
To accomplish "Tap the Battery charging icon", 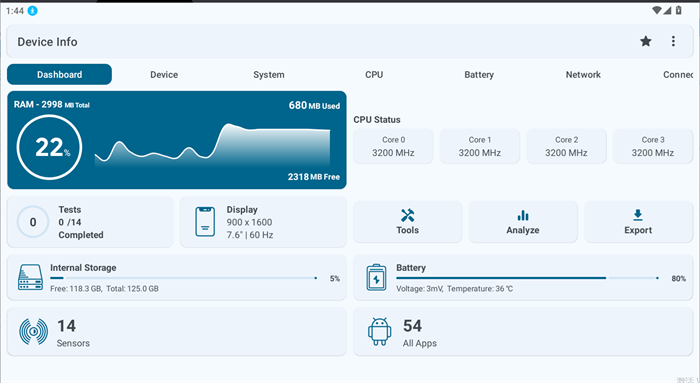I will pos(376,277).
